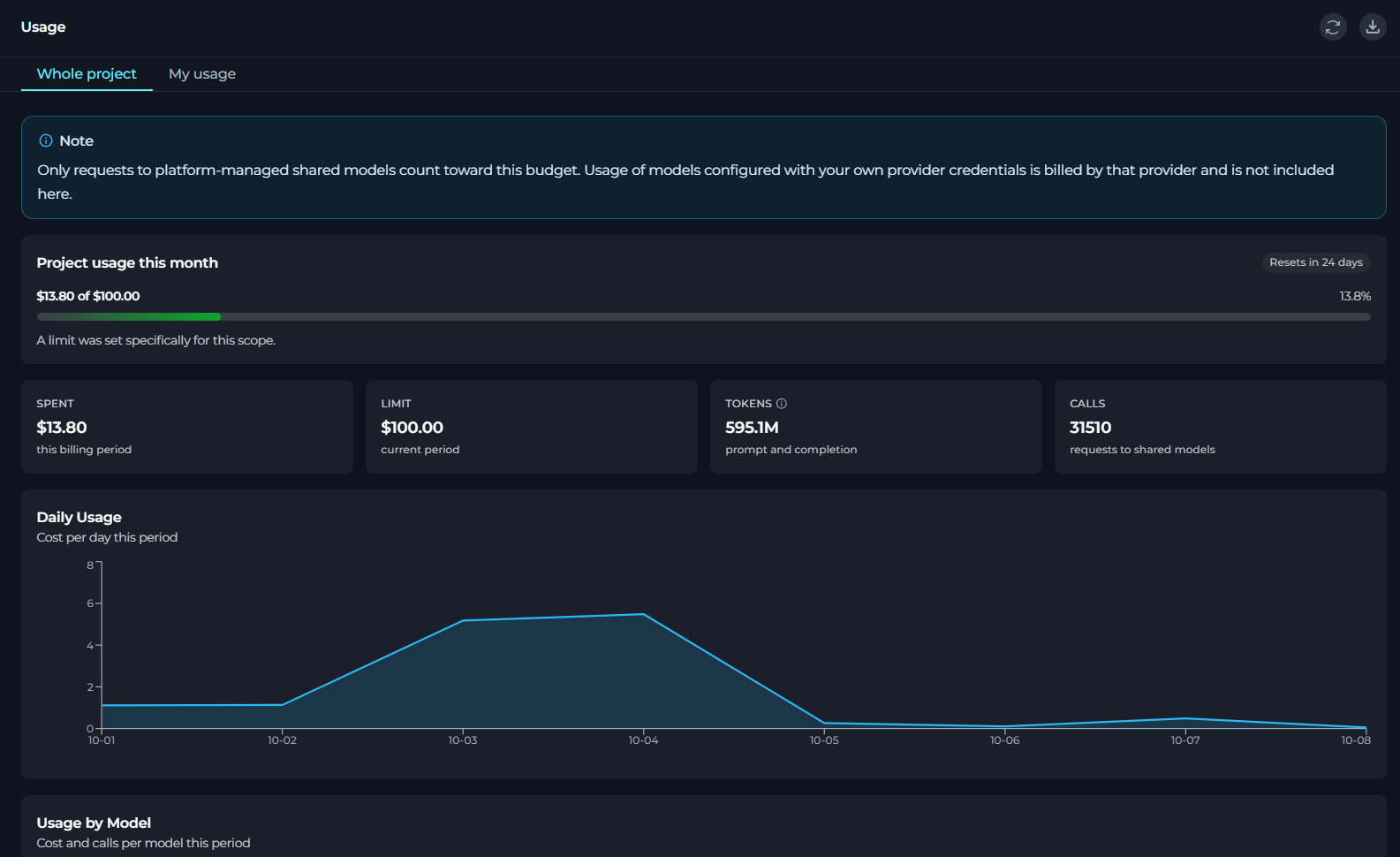Image resolution: width=1400 pixels, height=857 pixels.
Task: Click the Usage page title
Action: click(43, 27)
